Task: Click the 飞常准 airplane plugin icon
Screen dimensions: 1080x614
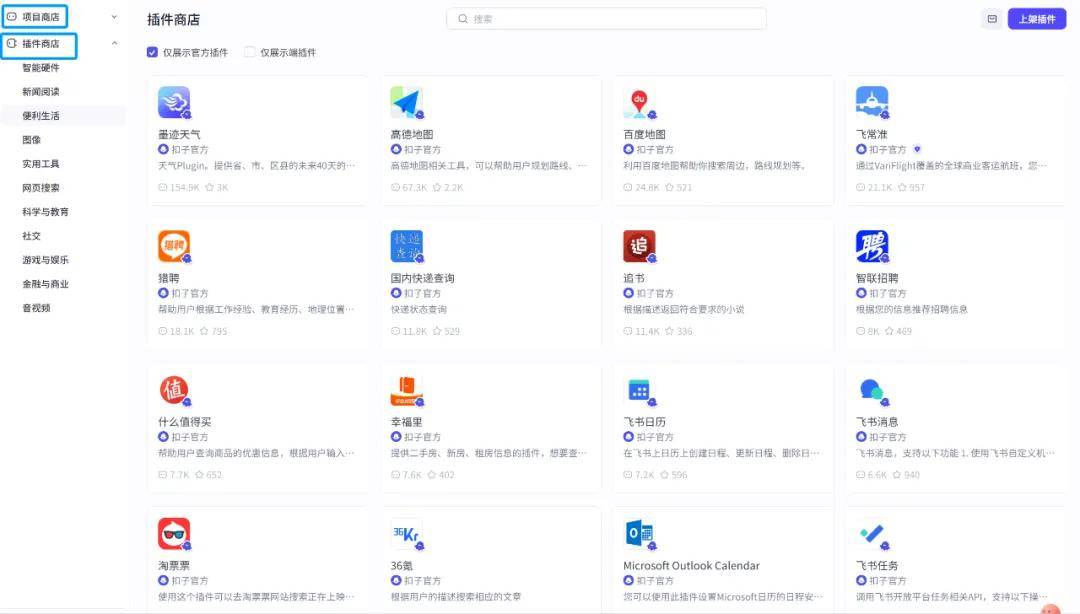Action: (x=872, y=100)
